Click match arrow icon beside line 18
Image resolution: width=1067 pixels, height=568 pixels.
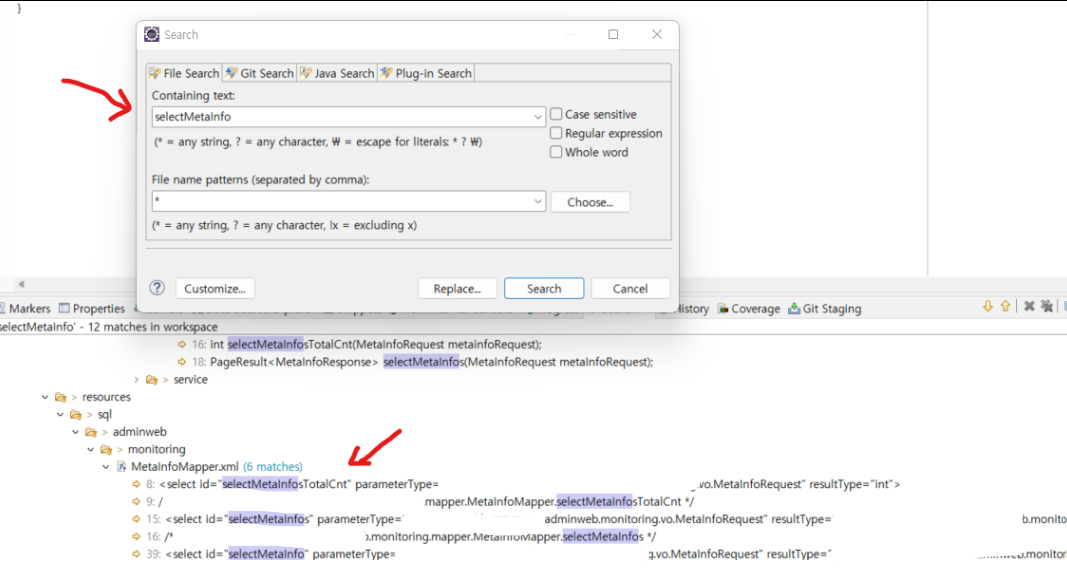(x=182, y=362)
